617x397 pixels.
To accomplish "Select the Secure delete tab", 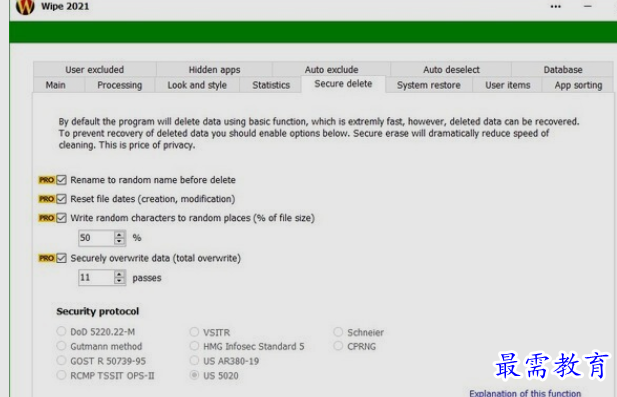I will 343,84.
